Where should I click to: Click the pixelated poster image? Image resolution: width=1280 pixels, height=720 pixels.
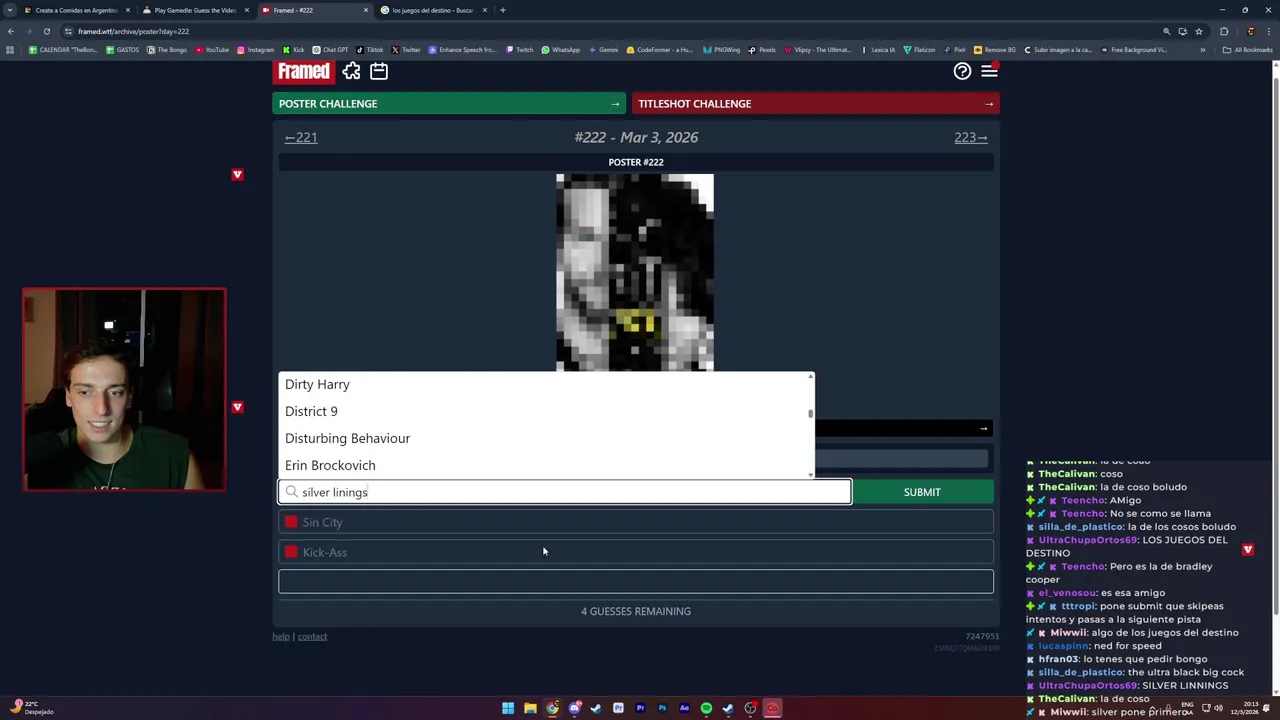(635, 272)
